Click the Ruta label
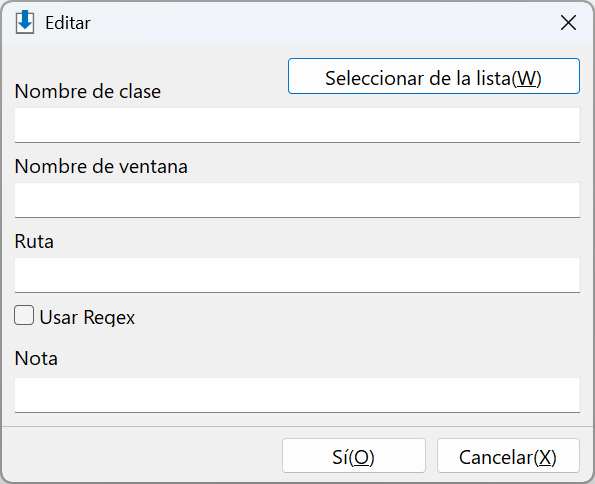 tap(34, 241)
